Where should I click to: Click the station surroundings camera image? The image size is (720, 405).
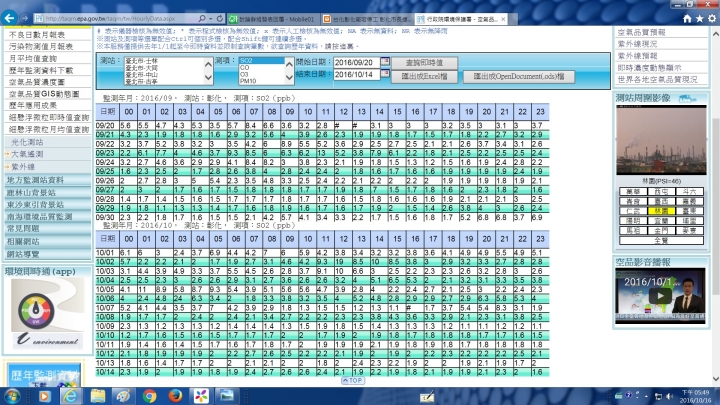point(661,140)
